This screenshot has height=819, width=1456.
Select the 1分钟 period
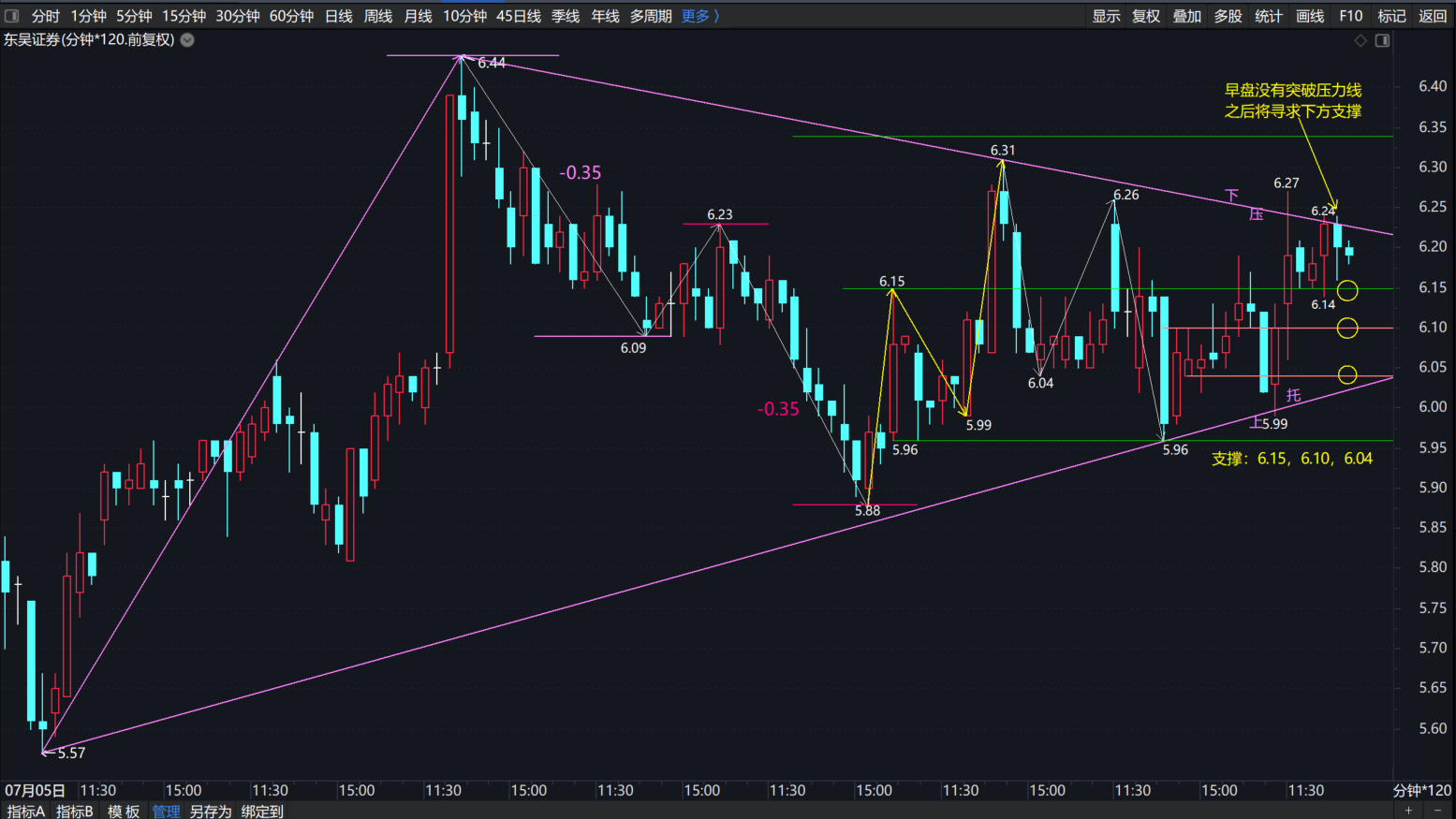tap(88, 16)
